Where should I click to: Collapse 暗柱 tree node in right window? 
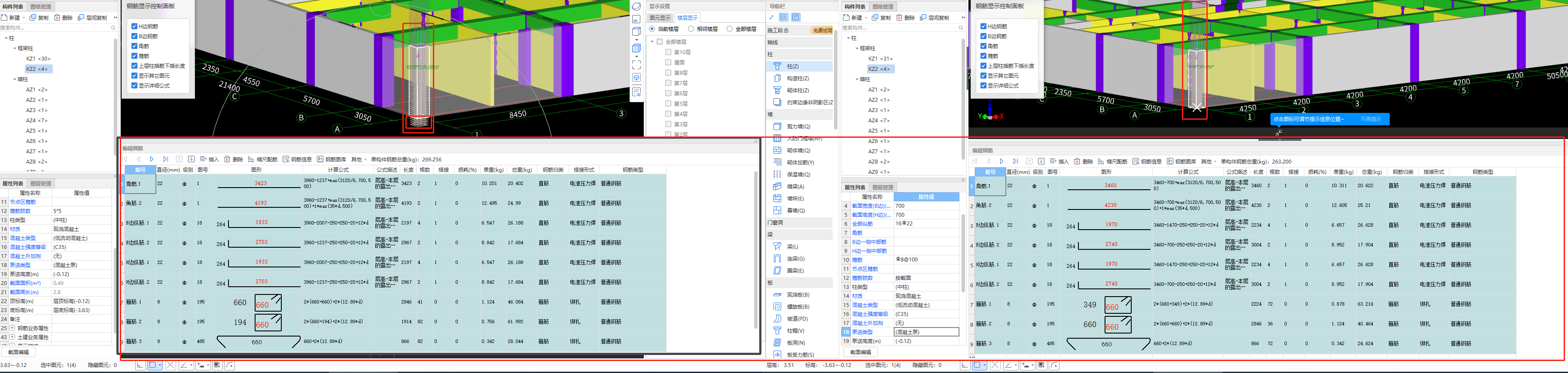point(857,79)
